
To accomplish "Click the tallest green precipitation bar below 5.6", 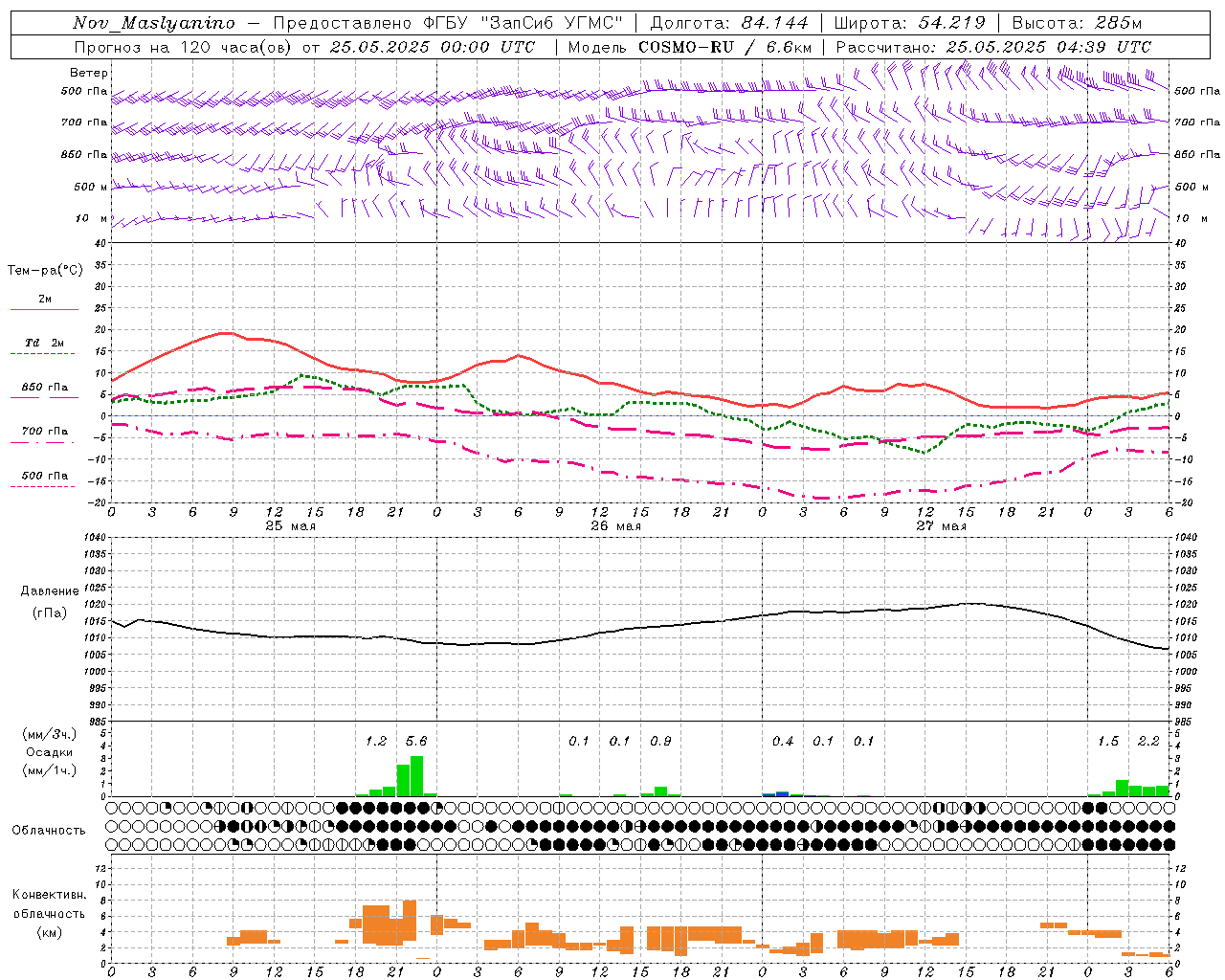I will (x=416, y=776).
